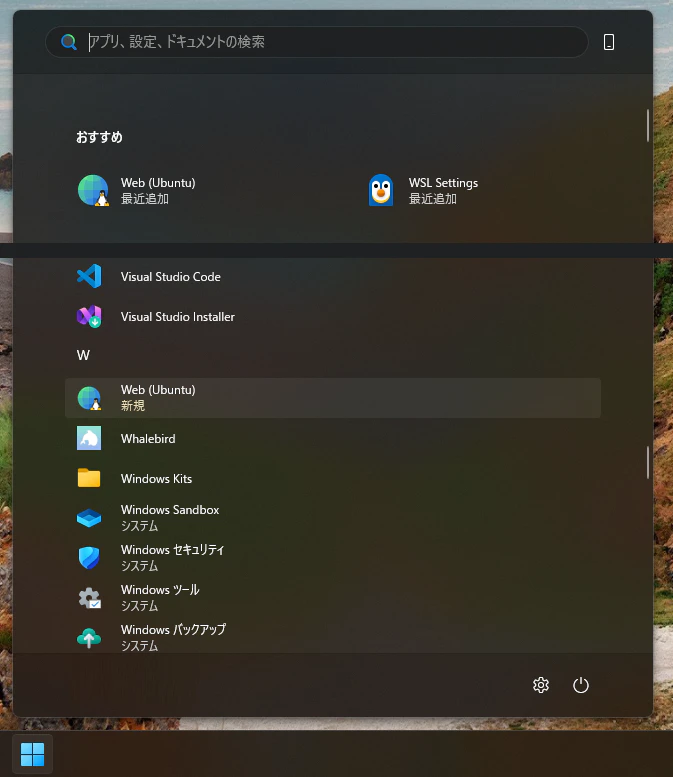This screenshot has width=673, height=777.
Task: Click the power button icon
Action: click(581, 685)
